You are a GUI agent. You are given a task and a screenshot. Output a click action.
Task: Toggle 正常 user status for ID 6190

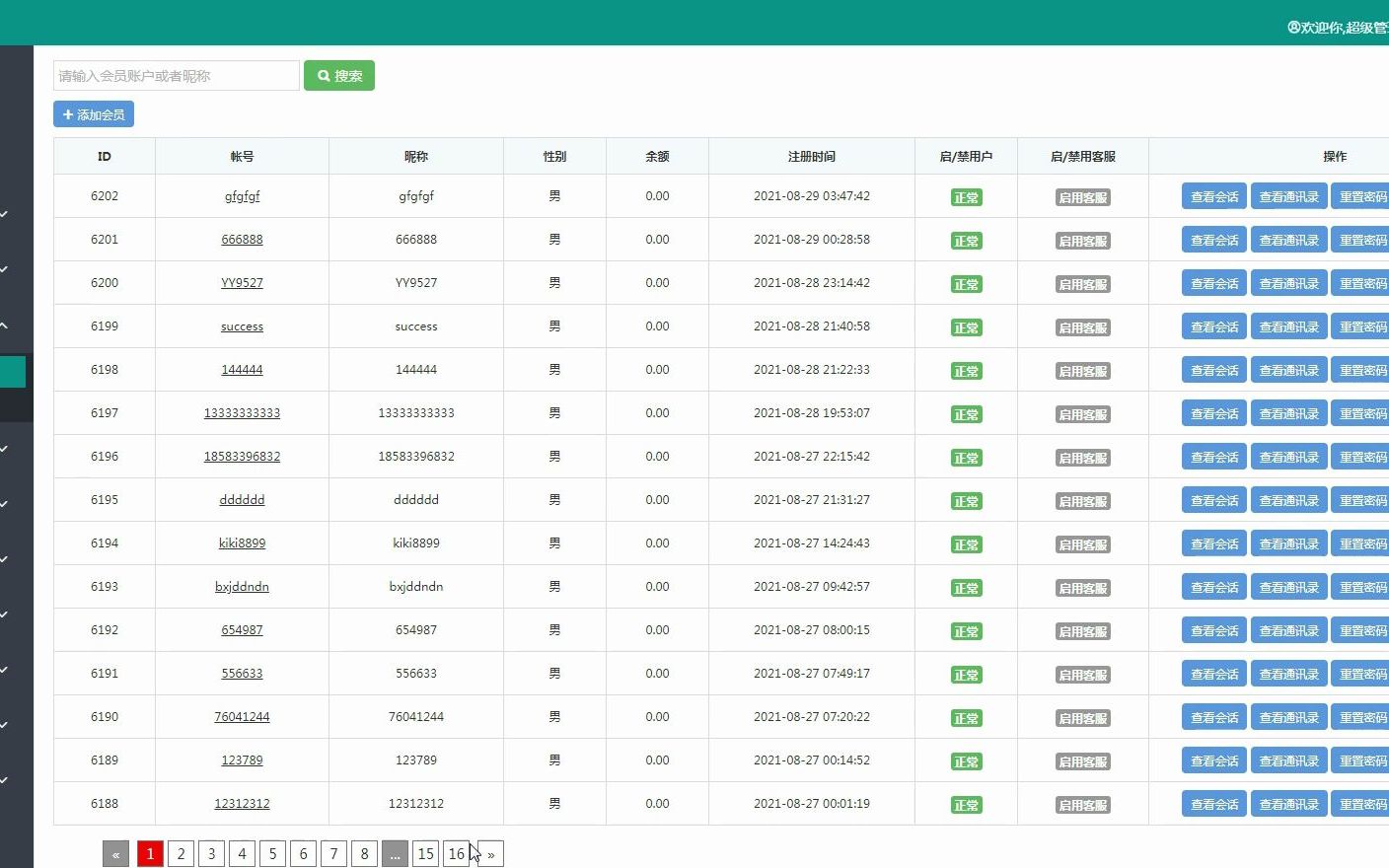point(967,718)
